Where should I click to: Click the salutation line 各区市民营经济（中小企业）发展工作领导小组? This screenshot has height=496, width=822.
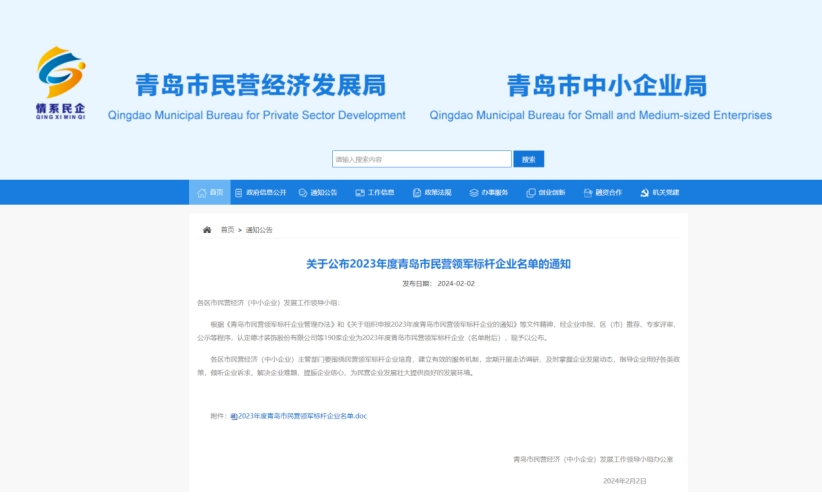coord(268,303)
